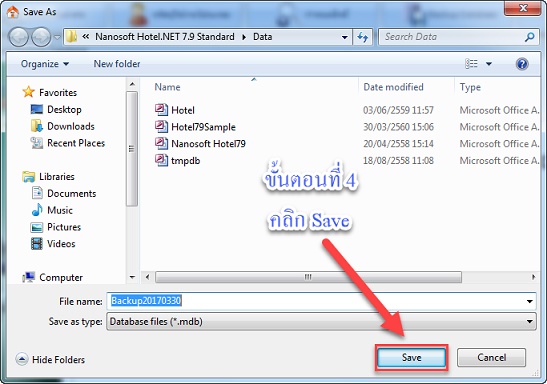The height and width of the screenshot is (384, 547).
Task: Expand the File name history dropdown
Action: coord(530,301)
